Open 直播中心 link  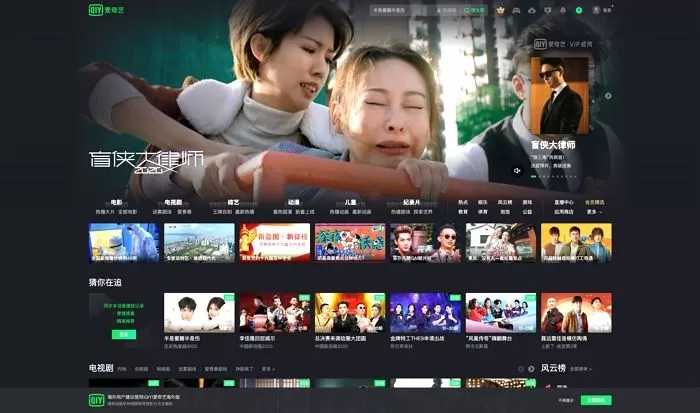pyautogui.click(x=564, y=202)
